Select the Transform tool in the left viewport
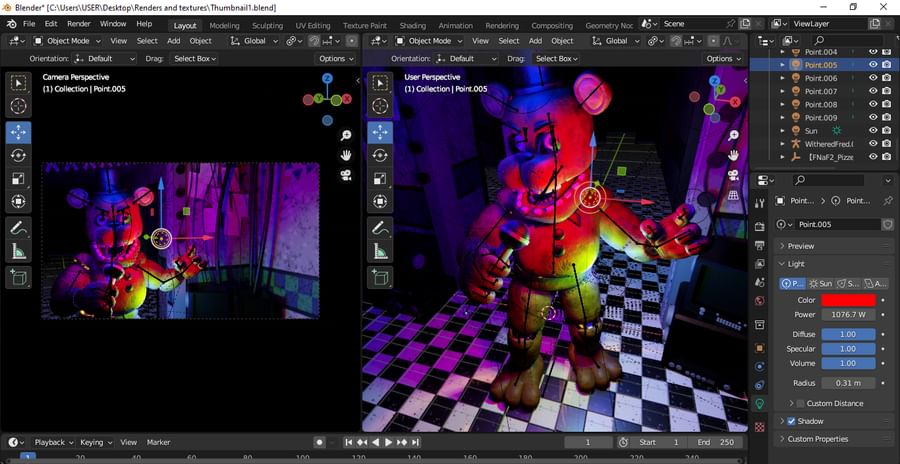This screenshot has height=464, width=900. pyautogui.click(x=18, y=202)
